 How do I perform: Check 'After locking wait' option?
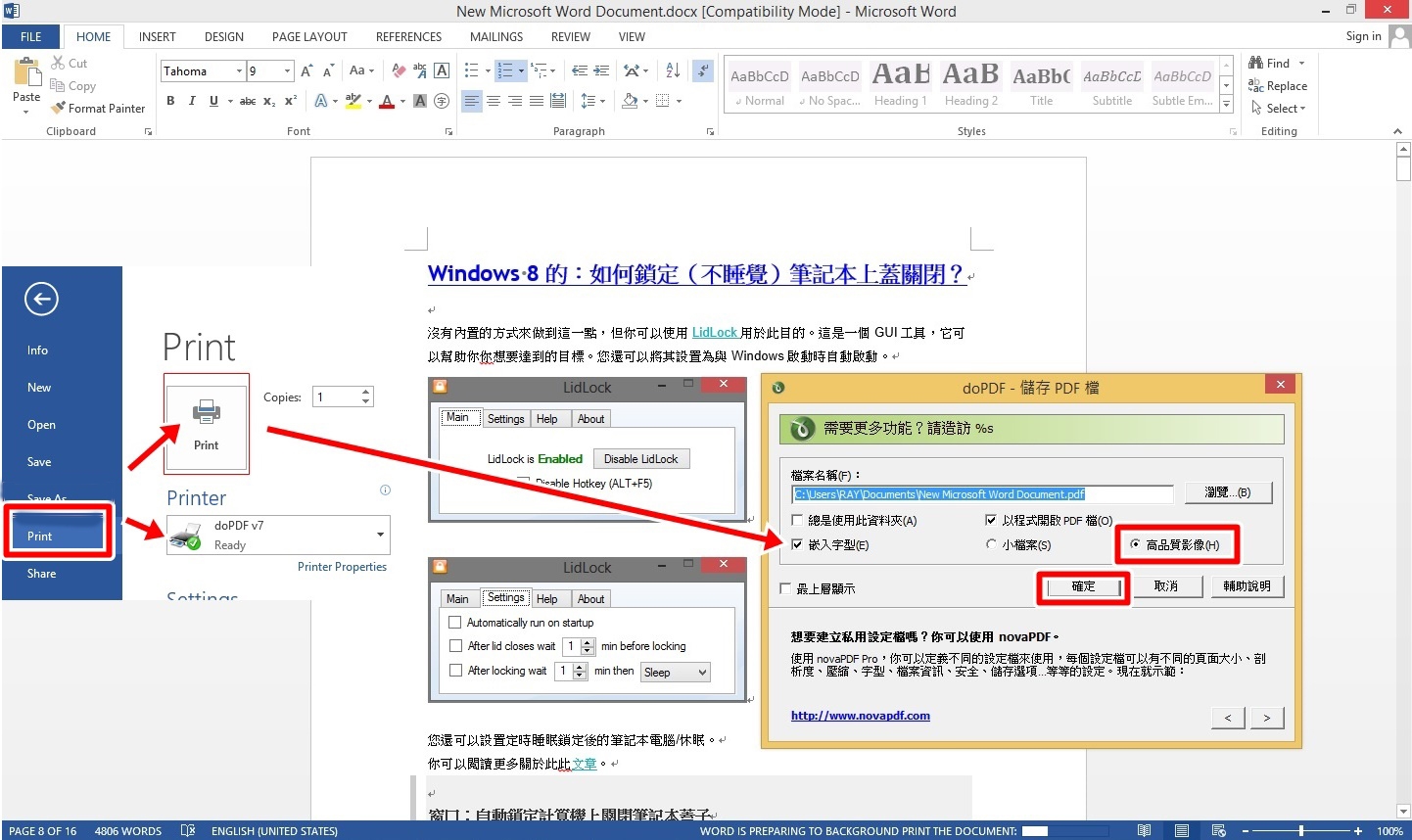454,671
